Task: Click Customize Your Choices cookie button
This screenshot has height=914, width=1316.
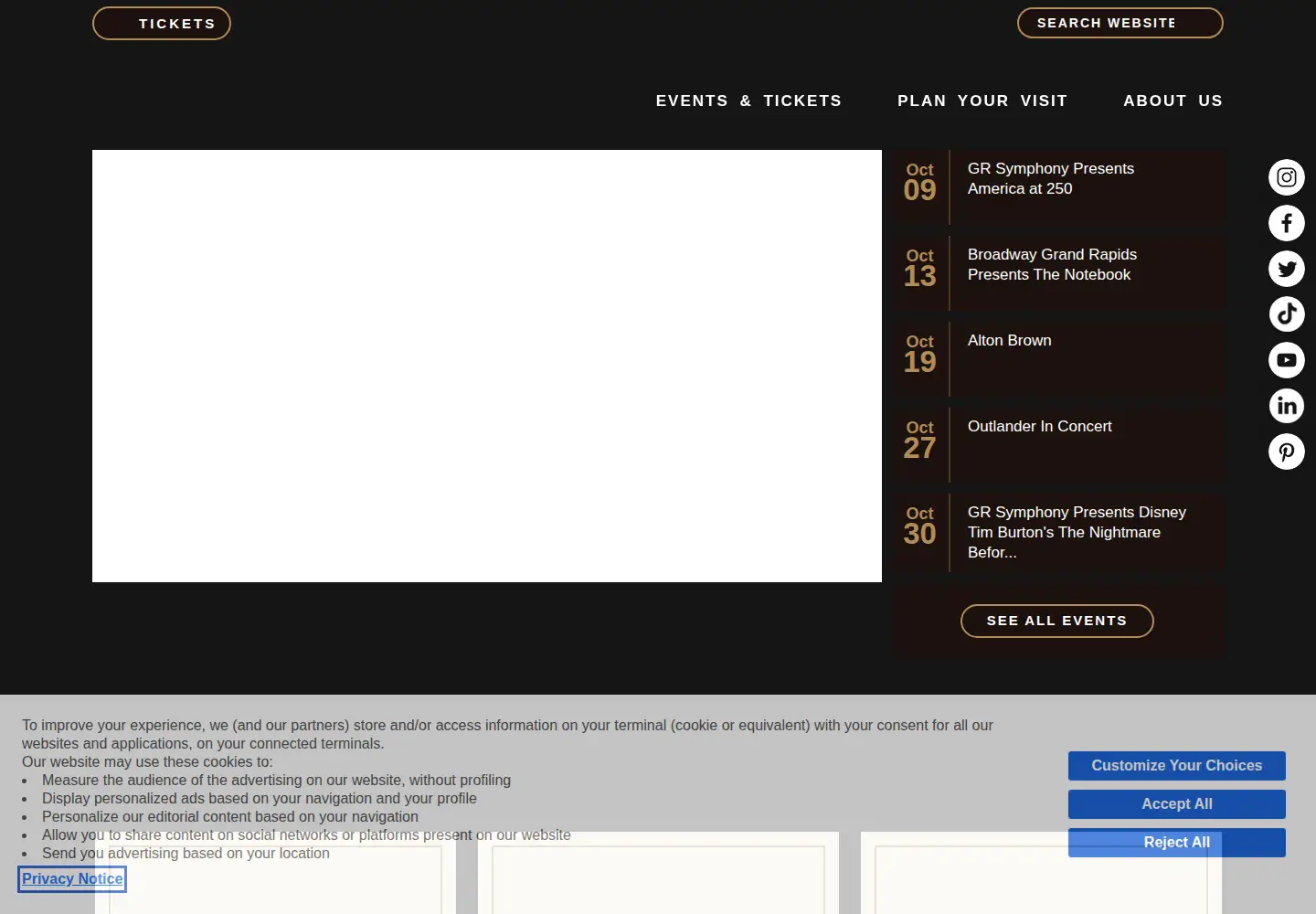Action: (x=1177, y=766)
